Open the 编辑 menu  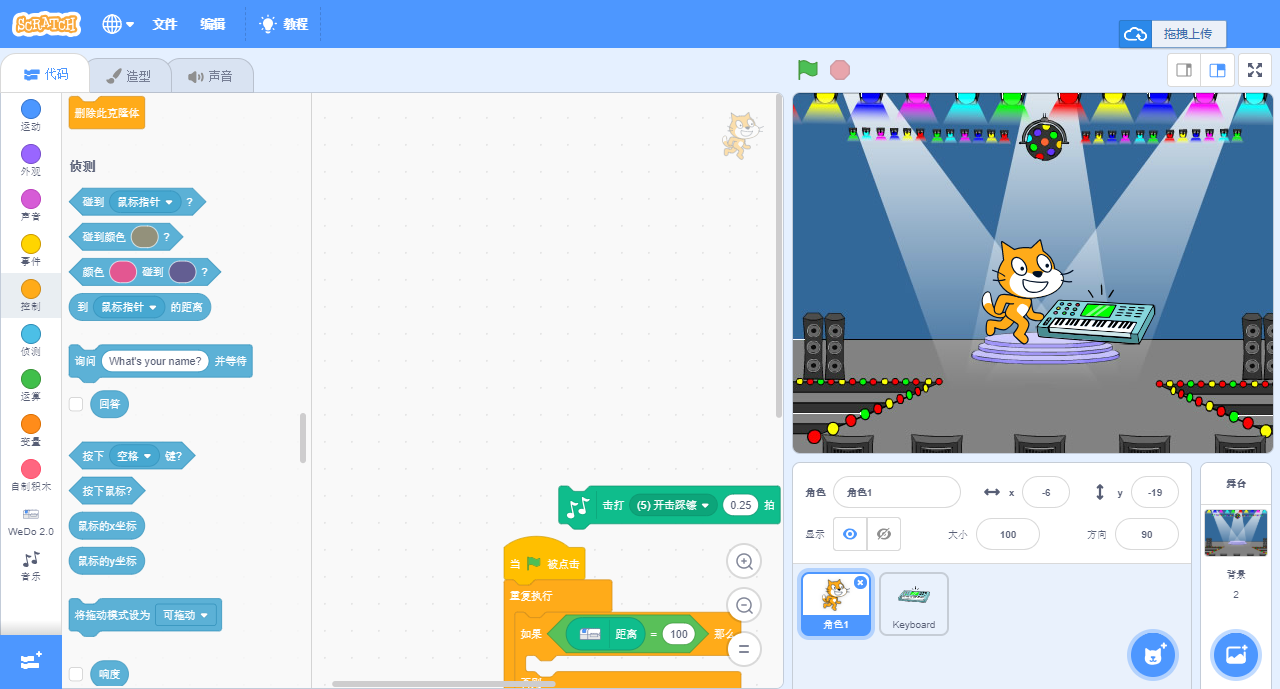tap(212, 24)
